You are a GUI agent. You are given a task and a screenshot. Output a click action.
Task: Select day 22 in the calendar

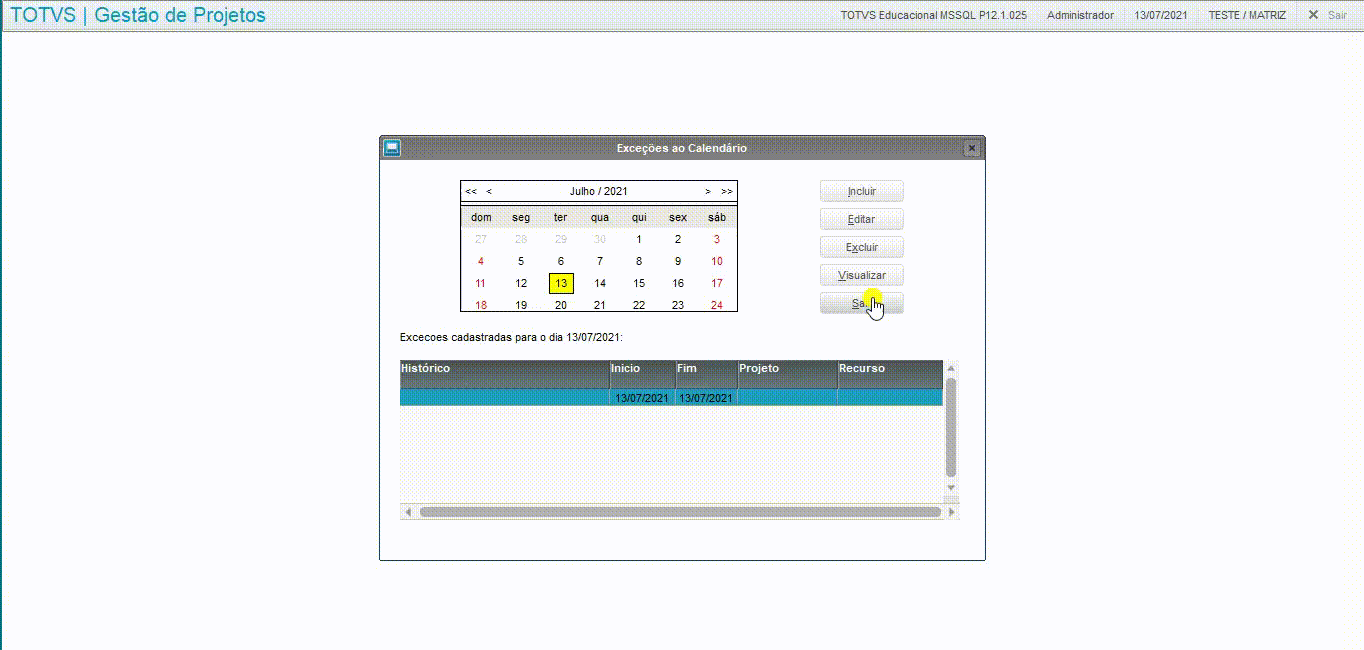(639, 305)
